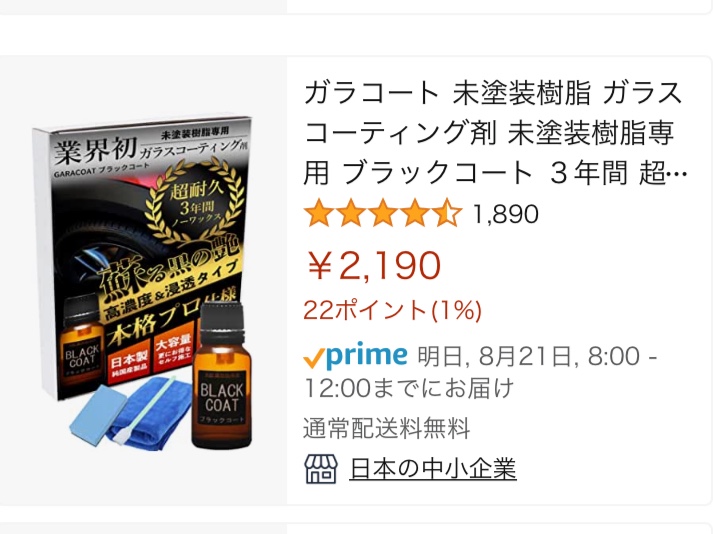Click the light blue sponge applicator
This screenshot has width=713, height=534.
98,415
